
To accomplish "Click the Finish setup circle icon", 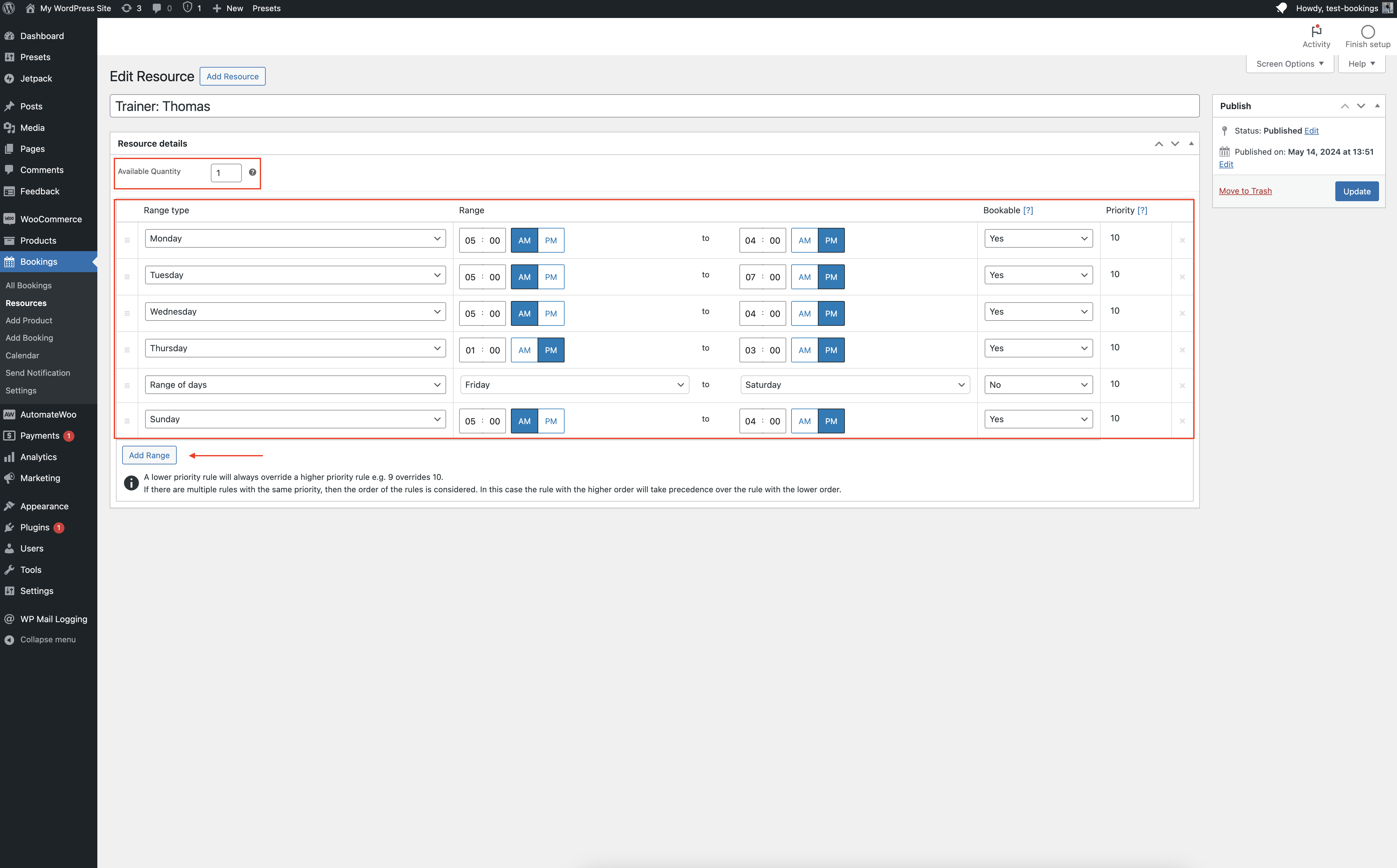I will (1368, 32).
